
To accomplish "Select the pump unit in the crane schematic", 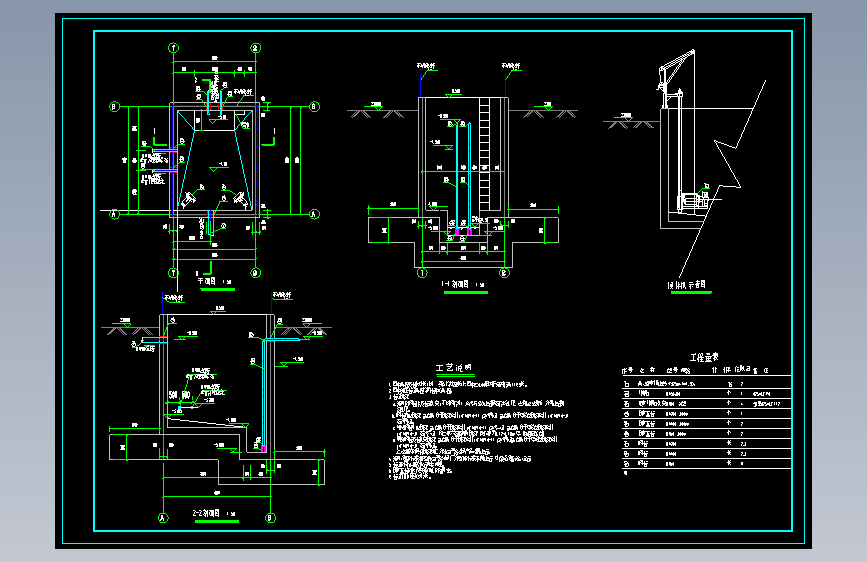I will [693, 201].
